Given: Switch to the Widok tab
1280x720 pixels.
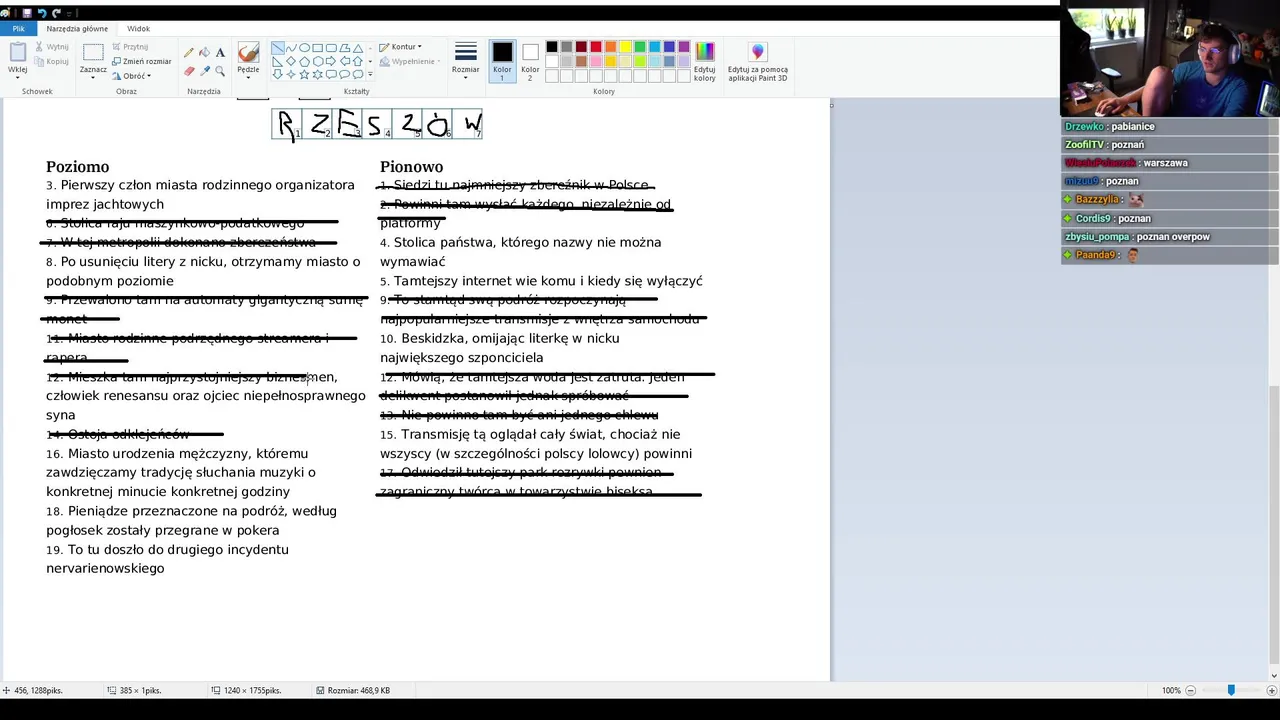Looking at the screenshot, I should tap(138, 29).
